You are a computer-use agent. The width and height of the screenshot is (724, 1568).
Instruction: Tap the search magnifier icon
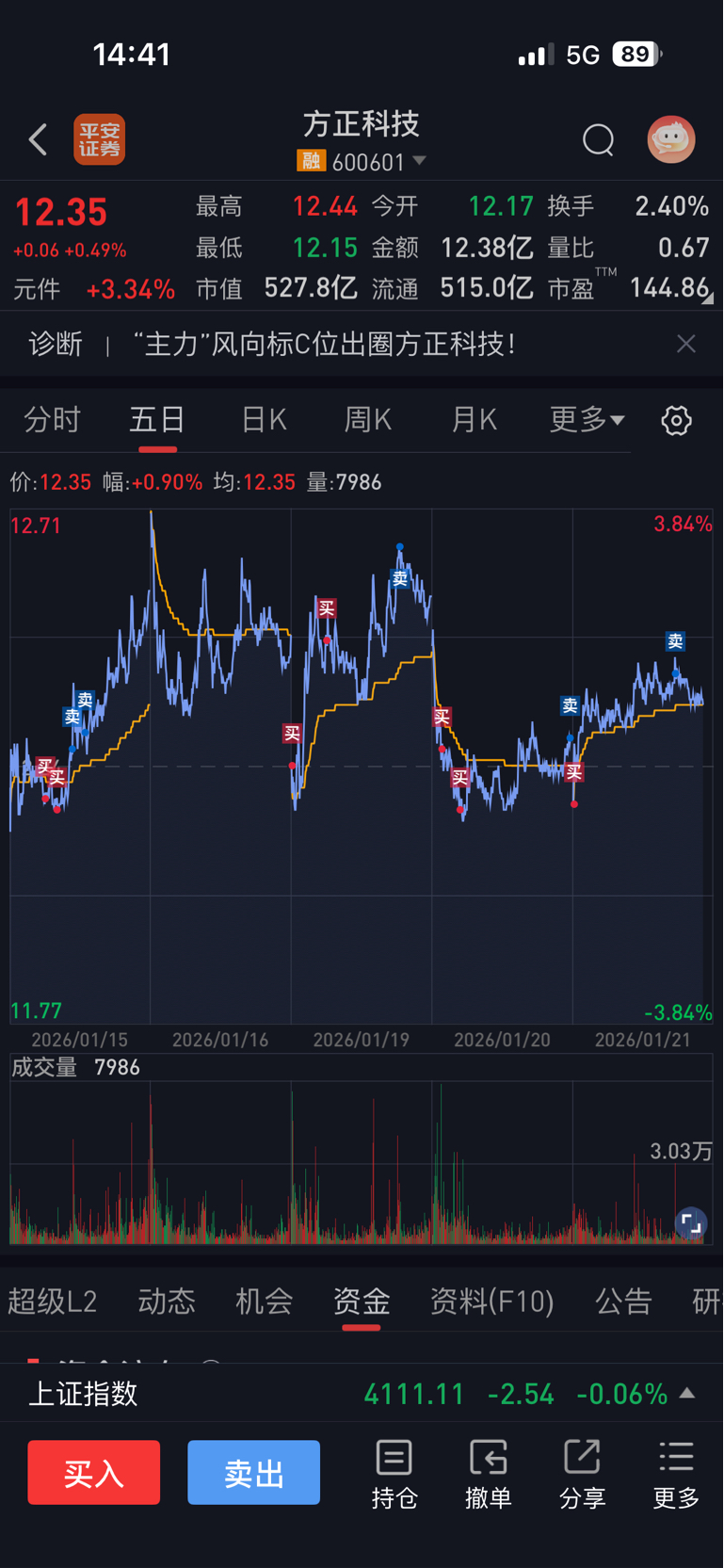[598, 140]
